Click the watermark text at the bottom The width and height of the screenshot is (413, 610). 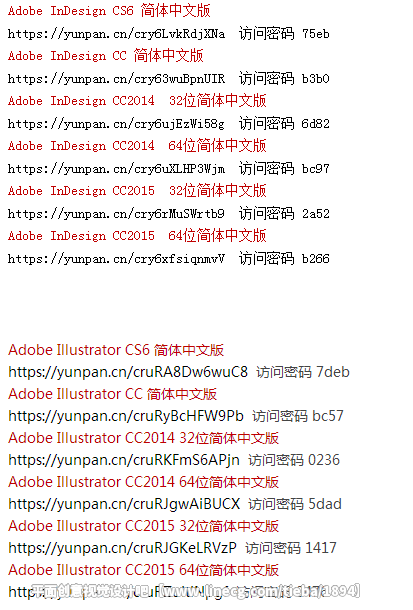coord(196,591)
